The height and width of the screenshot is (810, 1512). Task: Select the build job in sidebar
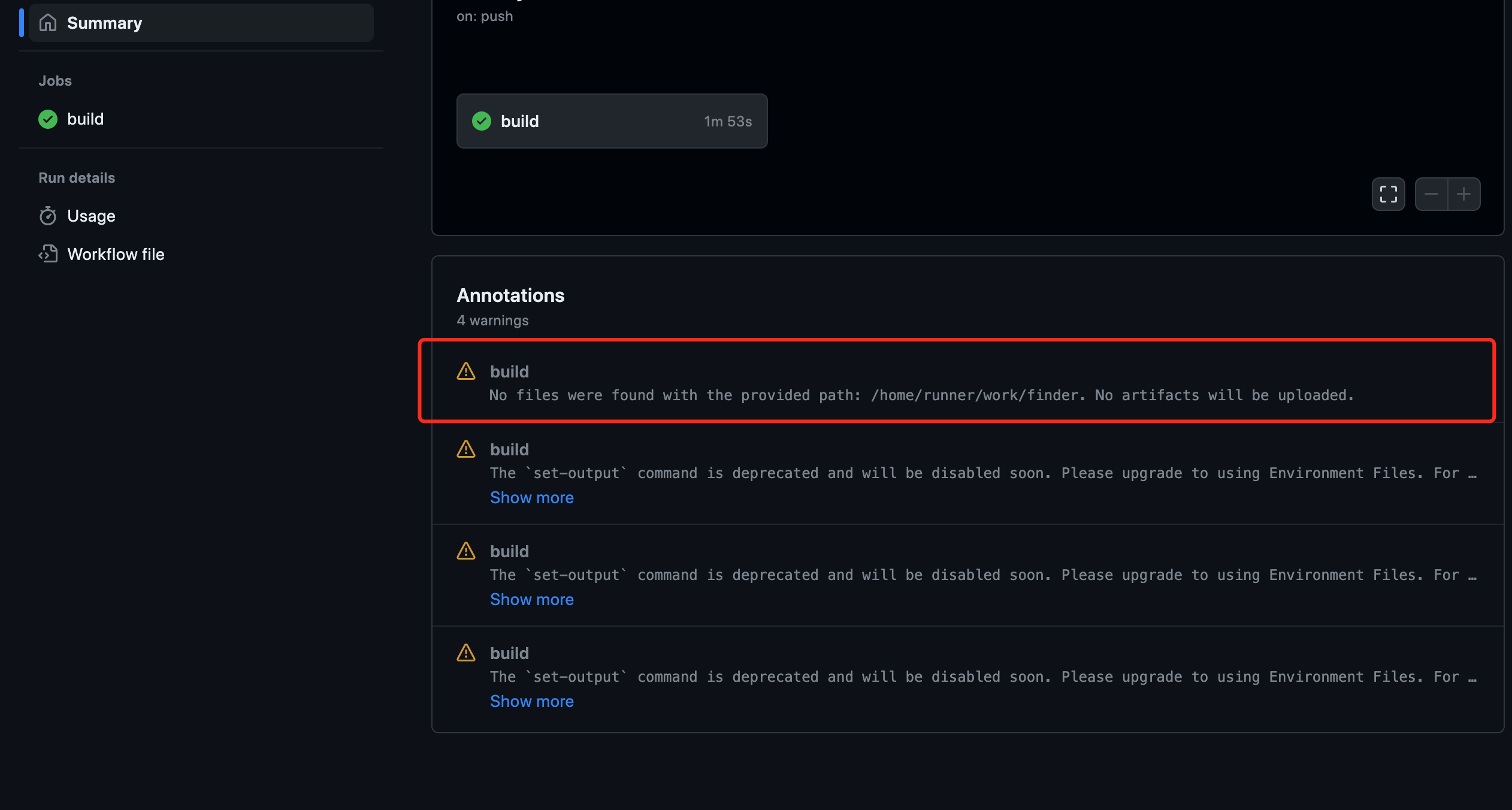85,119
